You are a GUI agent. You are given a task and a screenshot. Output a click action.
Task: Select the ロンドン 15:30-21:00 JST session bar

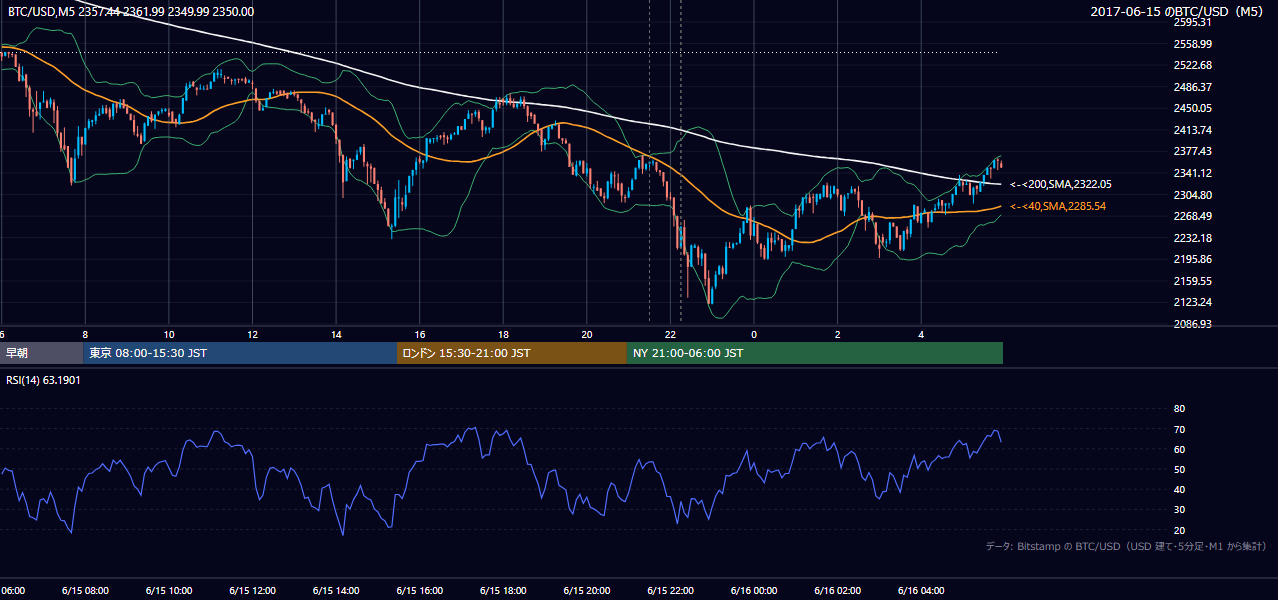pos(512,353)
